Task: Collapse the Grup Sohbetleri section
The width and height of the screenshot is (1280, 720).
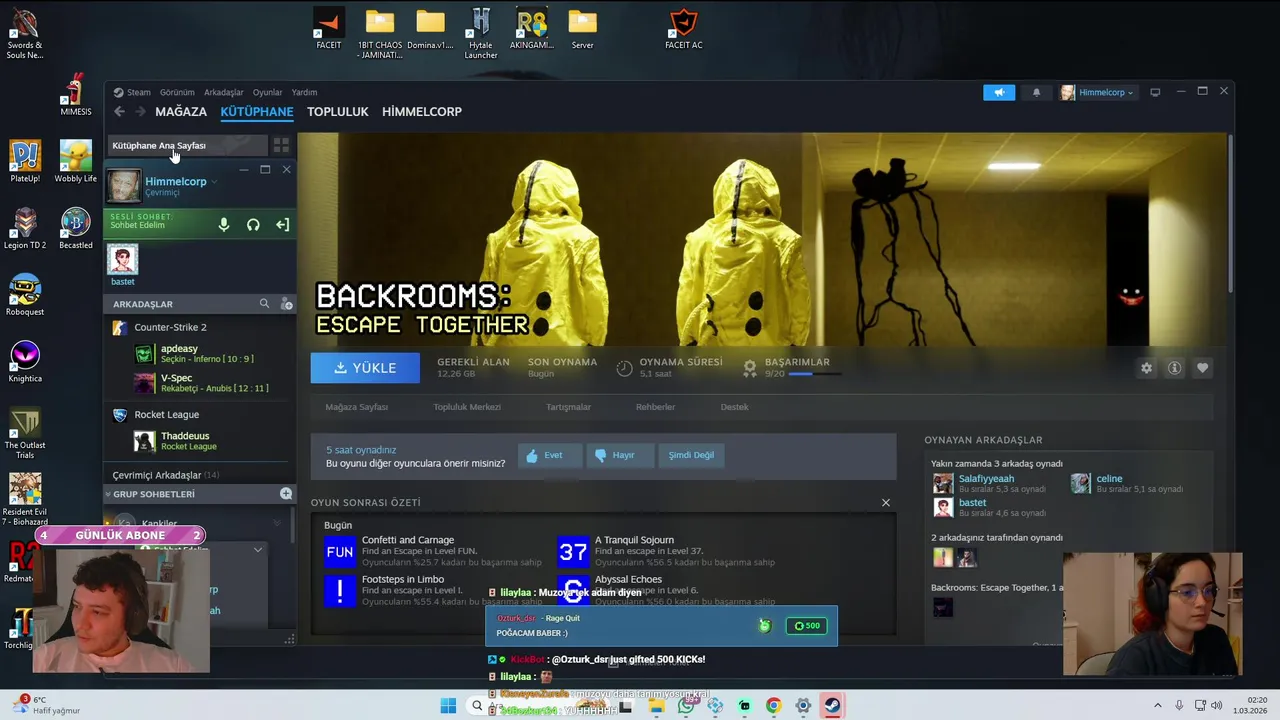Action: (x=108, y=494)
